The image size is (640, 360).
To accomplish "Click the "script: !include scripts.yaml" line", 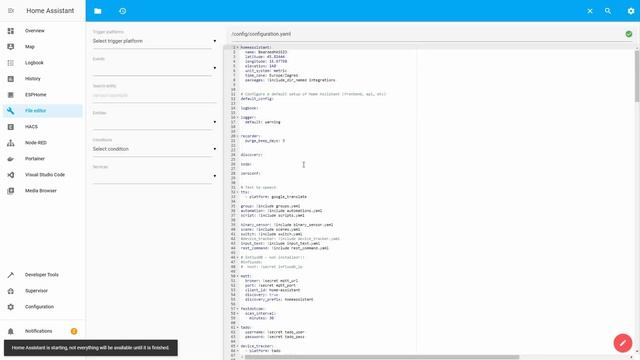I will 272,215.
